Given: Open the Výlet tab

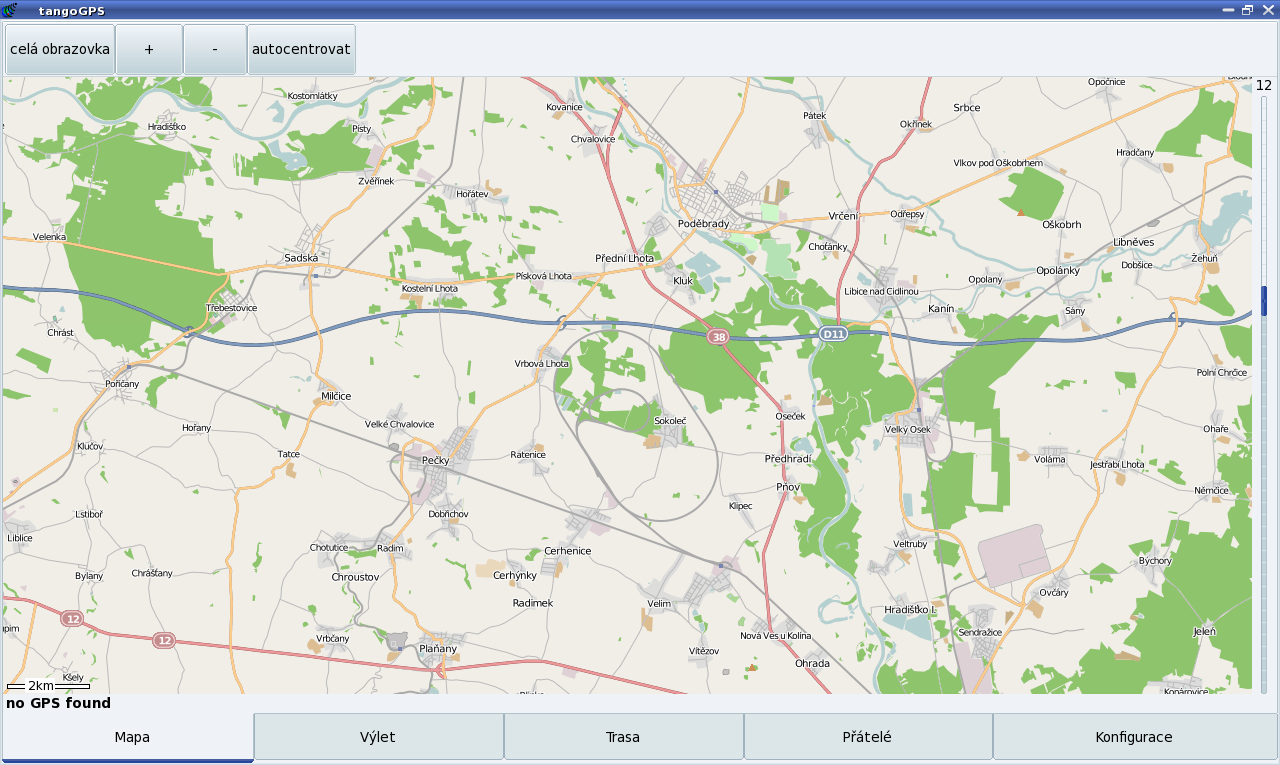Looking at the screenshot, I should 378,738.
